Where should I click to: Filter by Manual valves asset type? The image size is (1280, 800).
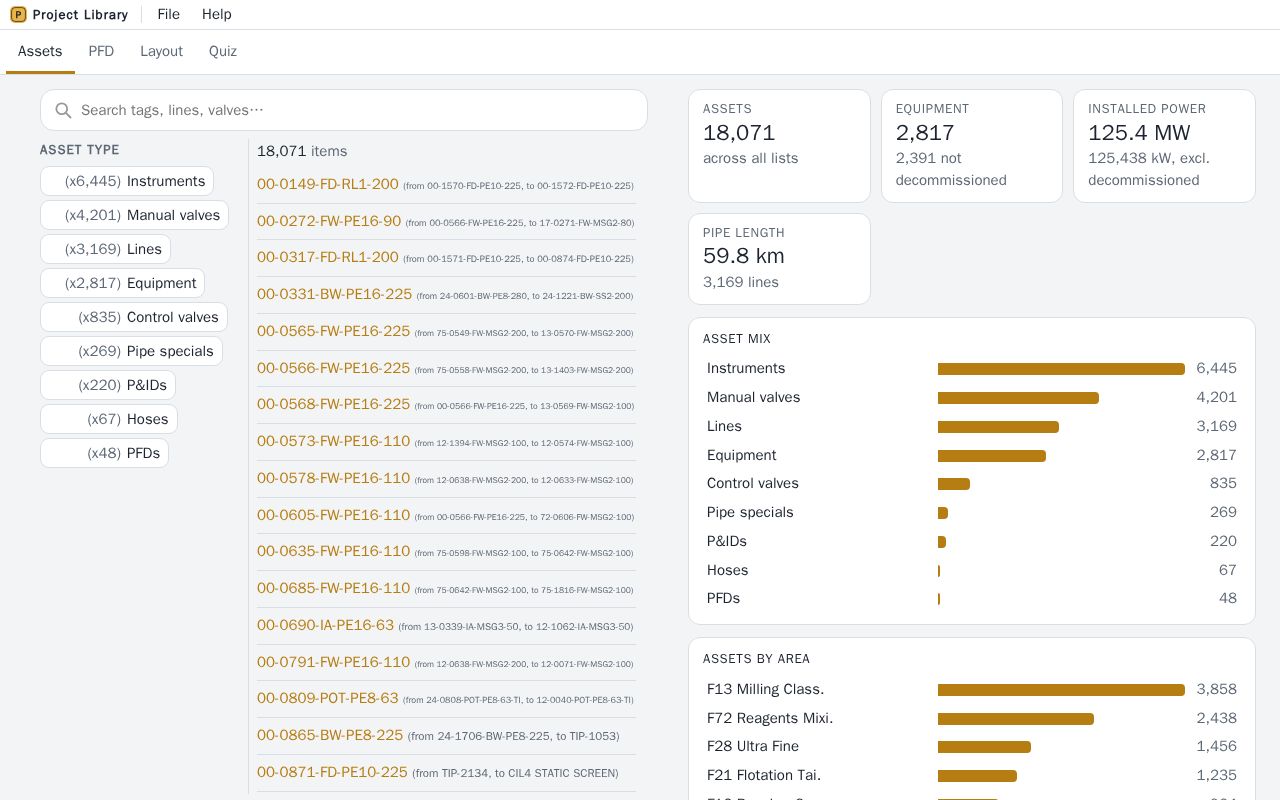tap(134, 215)
